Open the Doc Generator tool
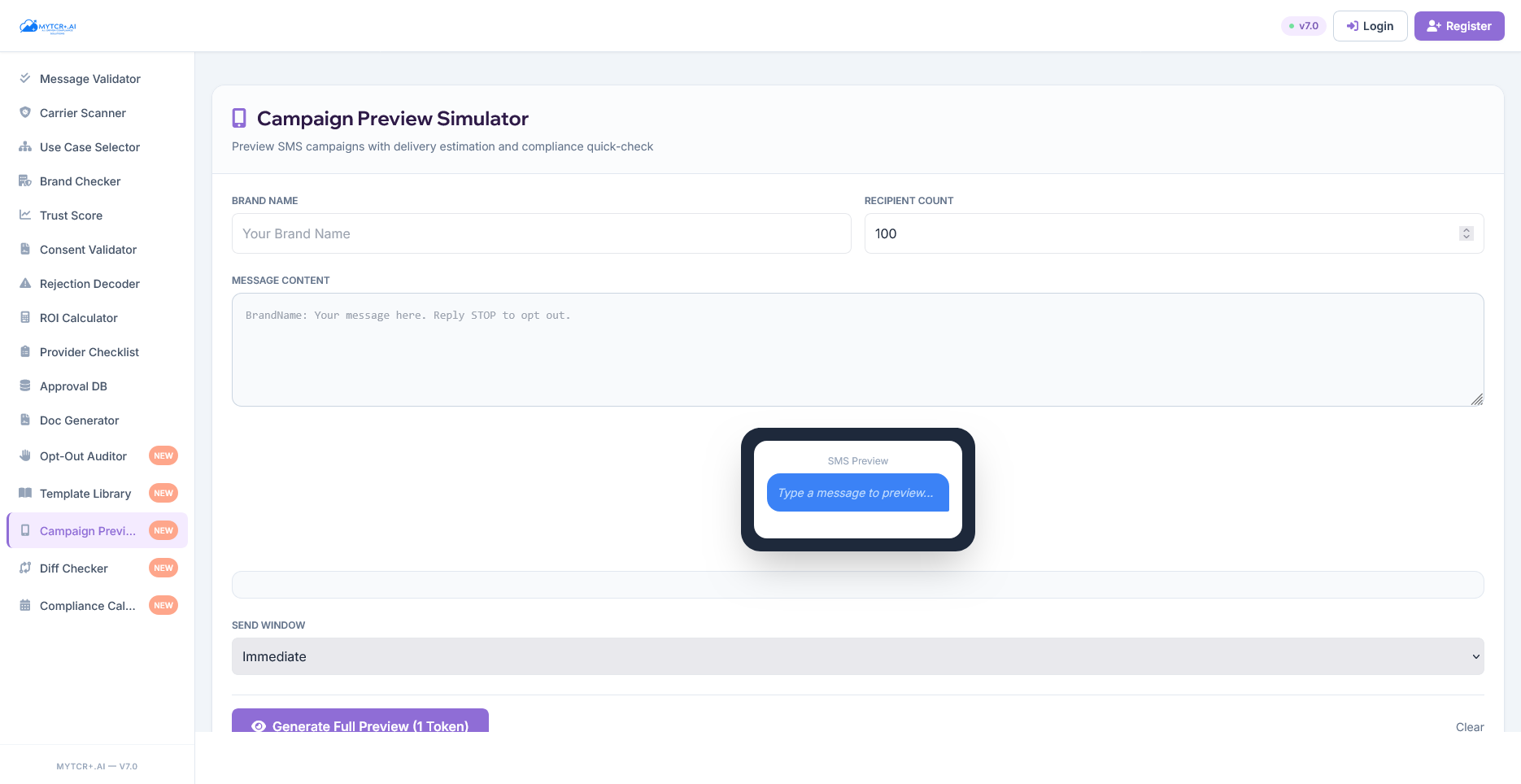This screenshot has height=784, width=1521. tap(77, 420)
